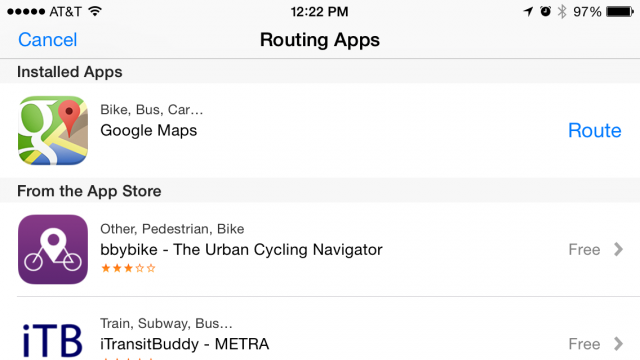Tap the Google Maps name label
640x360 pixels.
click(x=149, y=131)
